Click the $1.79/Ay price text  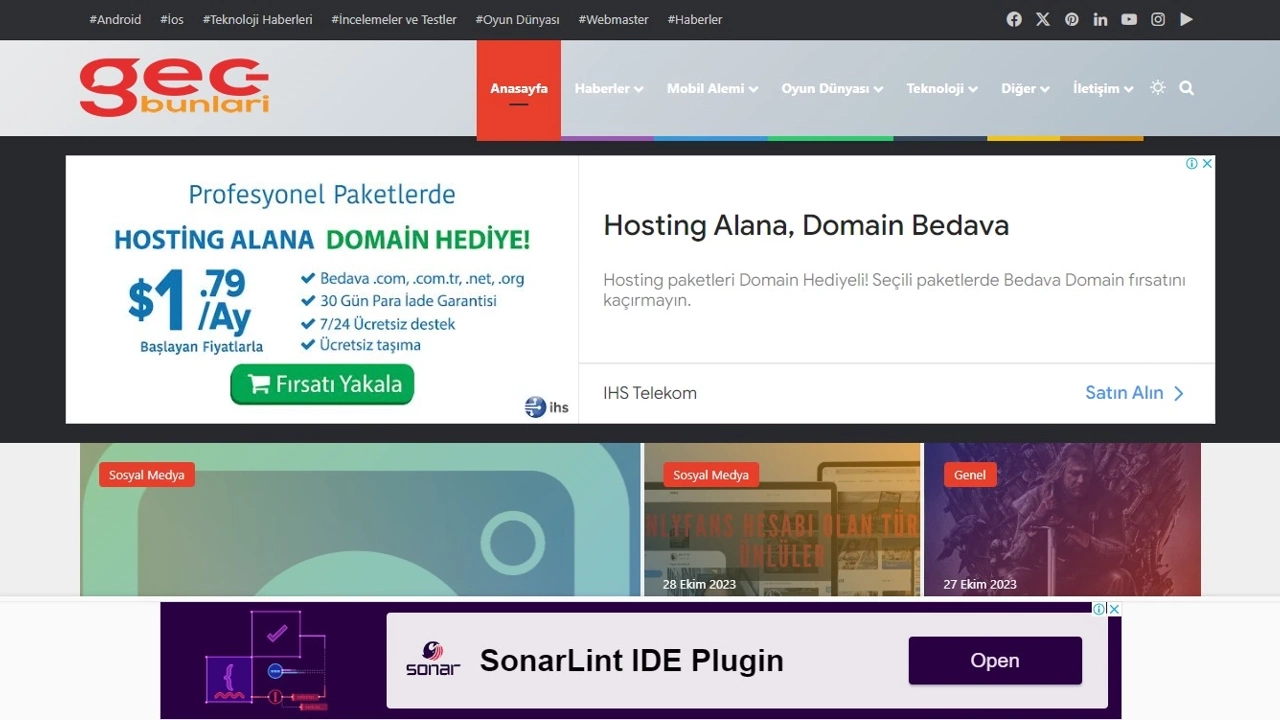pos(188,300)
